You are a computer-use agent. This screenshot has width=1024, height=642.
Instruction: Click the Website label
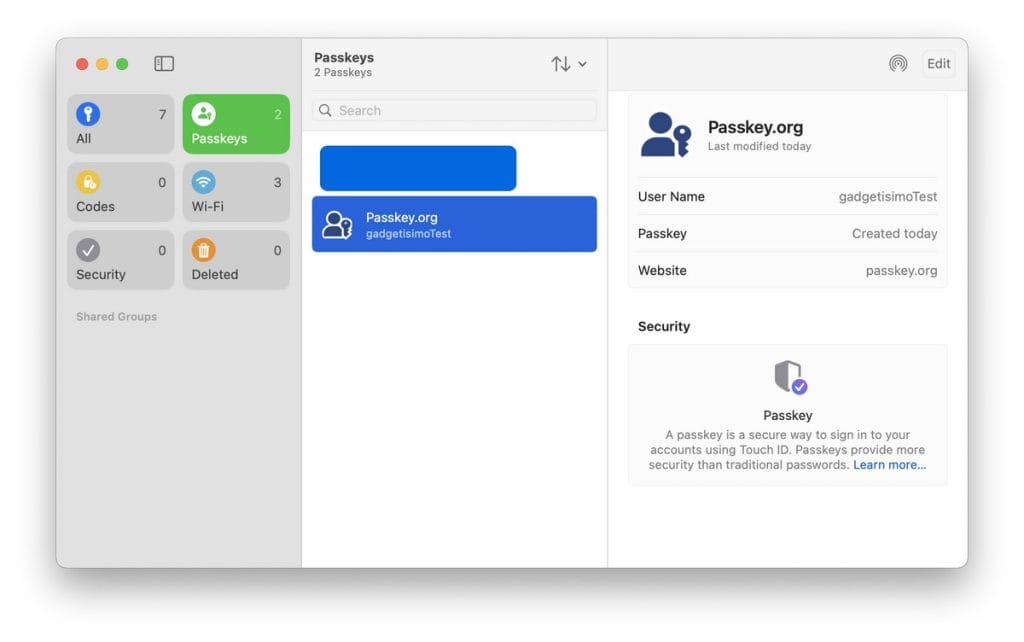coord(662,270)
